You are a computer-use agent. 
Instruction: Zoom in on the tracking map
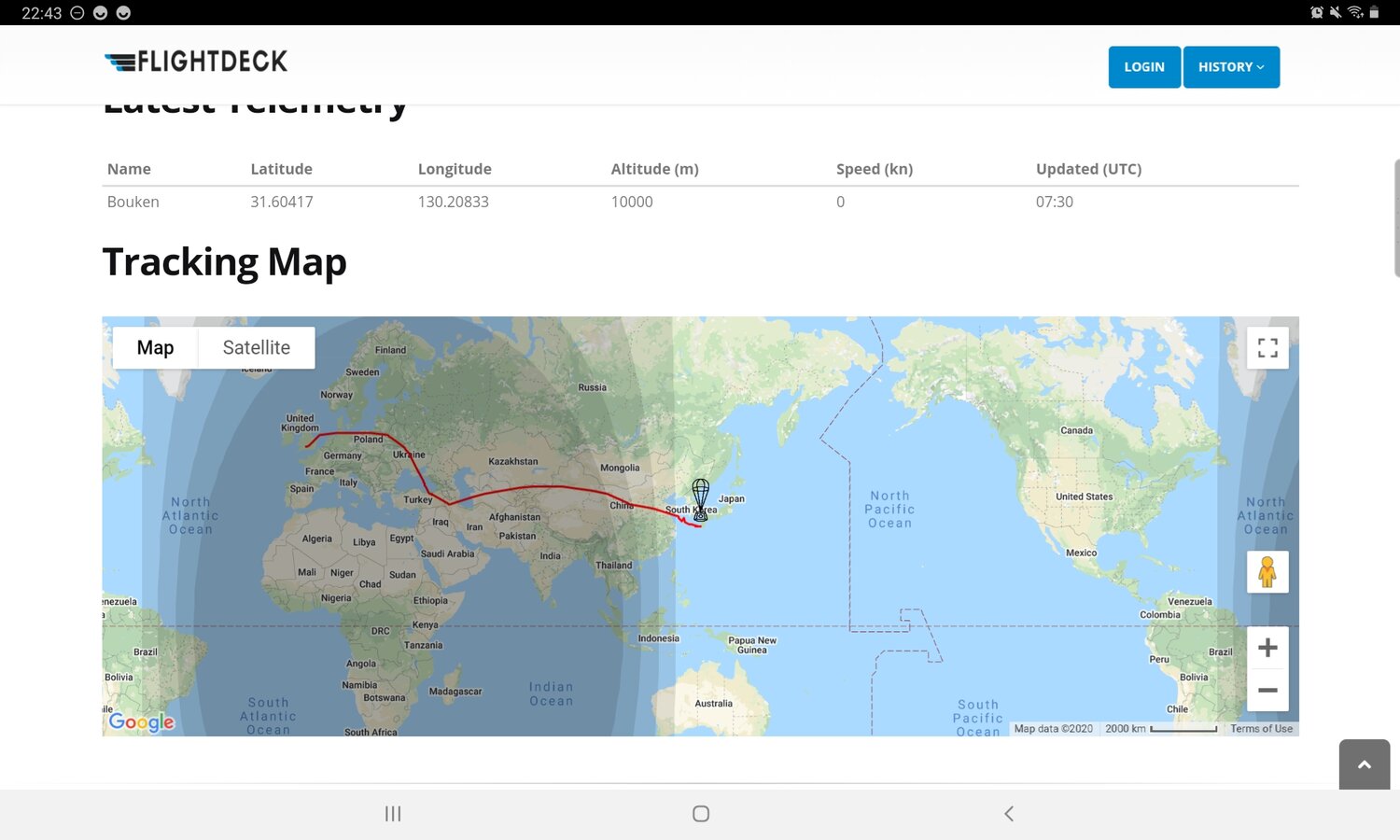[x=1267, y=648]
